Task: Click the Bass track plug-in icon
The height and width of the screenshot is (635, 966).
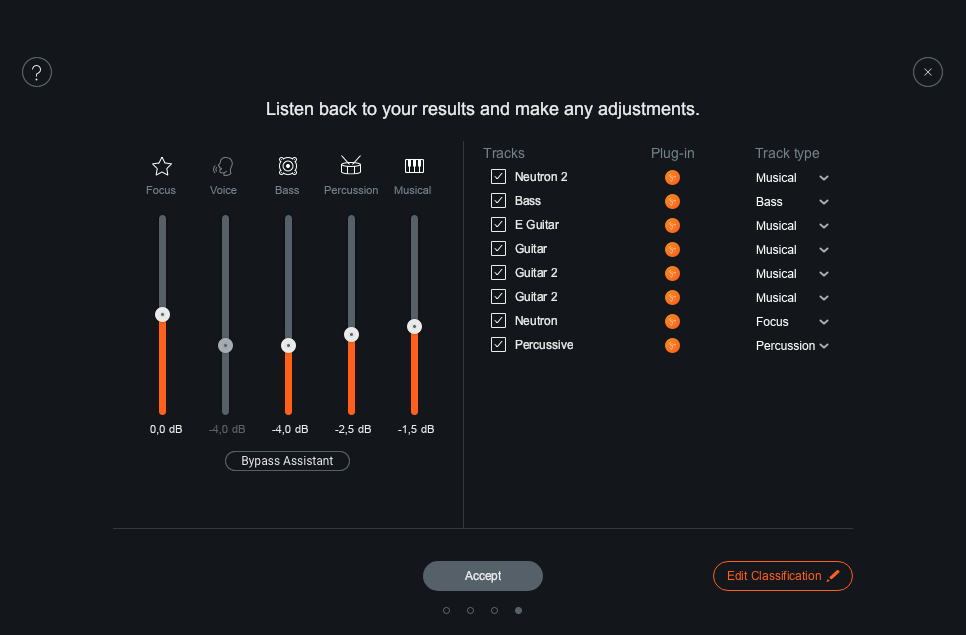Action: point(672,202)
